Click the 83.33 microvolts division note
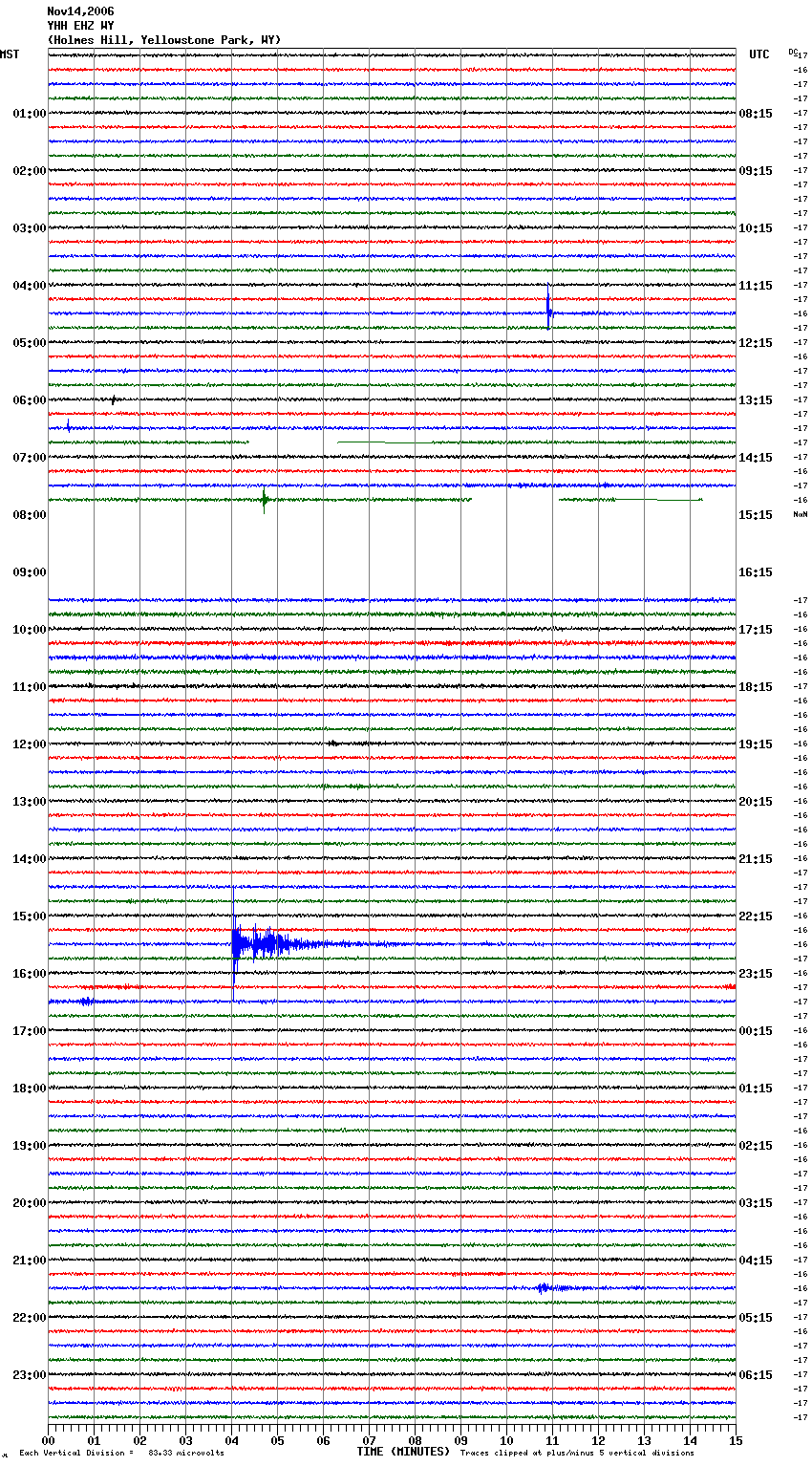Screen dimensions: 812x1466 coord(122,1453)
